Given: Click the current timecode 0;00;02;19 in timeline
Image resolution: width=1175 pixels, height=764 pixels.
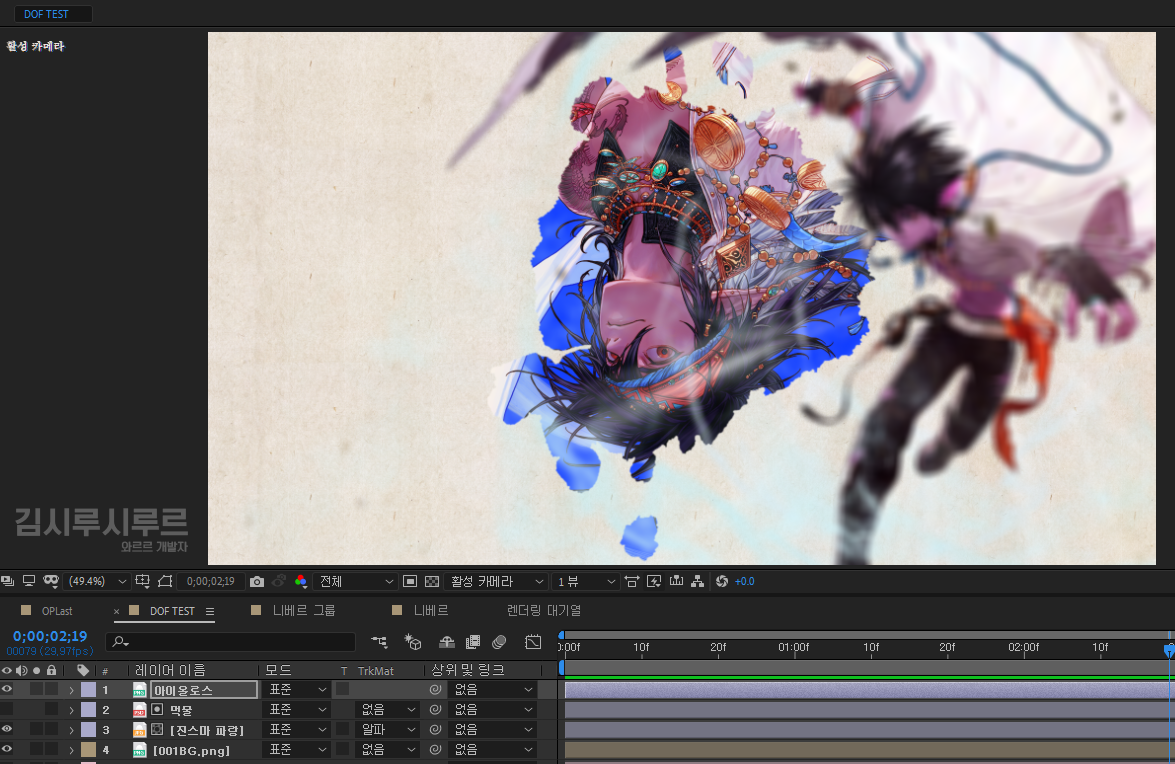Looking at the screenshot, I should coord(50,636).
